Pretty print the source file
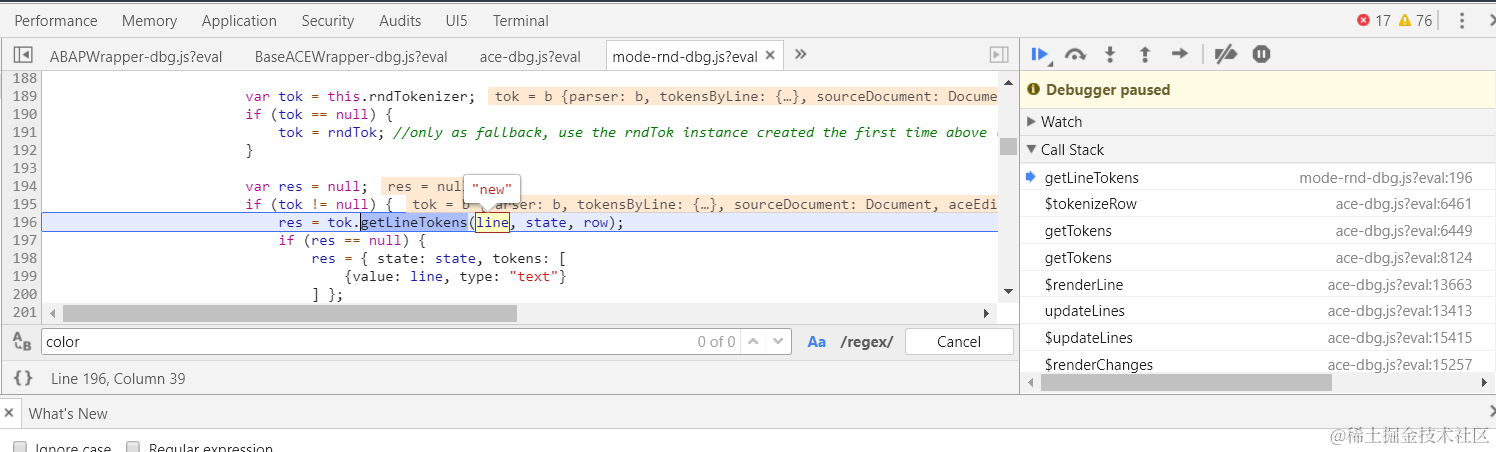Viewport: 1496px width, 452px height. pos(23,378)
